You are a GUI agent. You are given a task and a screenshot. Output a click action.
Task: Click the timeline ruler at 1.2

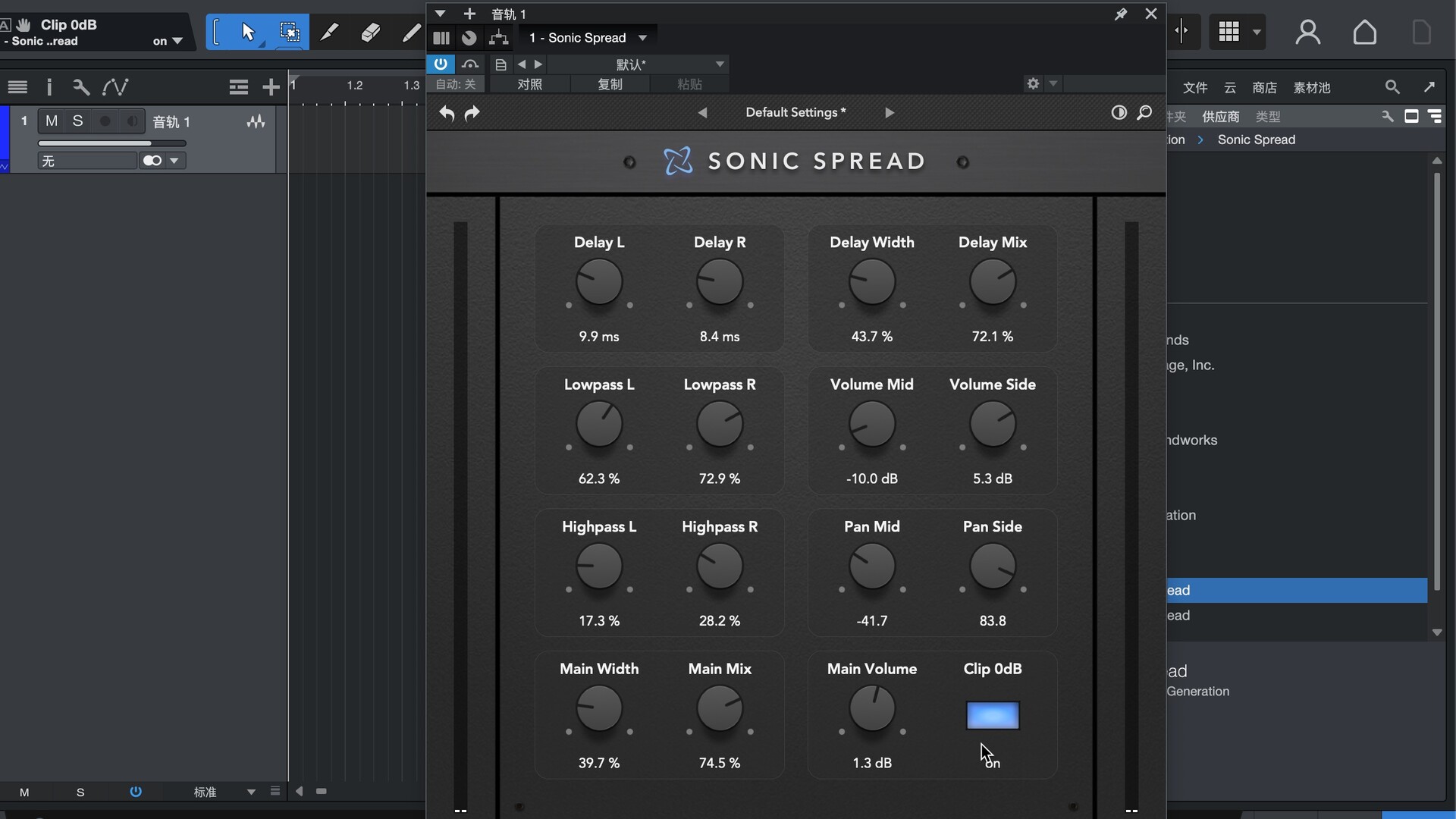pyautogui.click(x=354, y=86)
